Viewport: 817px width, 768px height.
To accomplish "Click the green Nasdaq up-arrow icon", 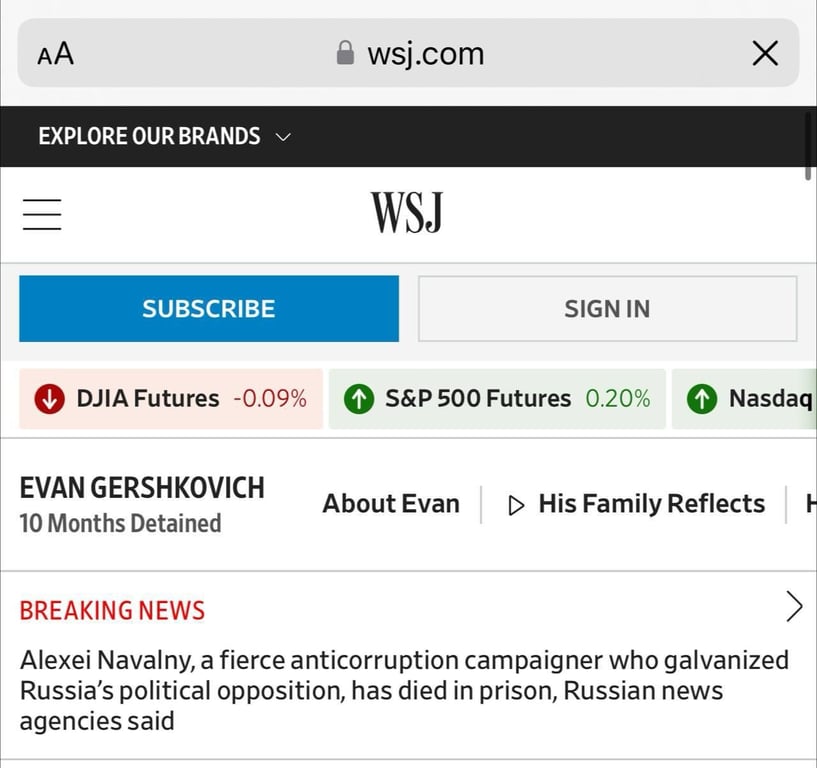I will tap(702, 399).
